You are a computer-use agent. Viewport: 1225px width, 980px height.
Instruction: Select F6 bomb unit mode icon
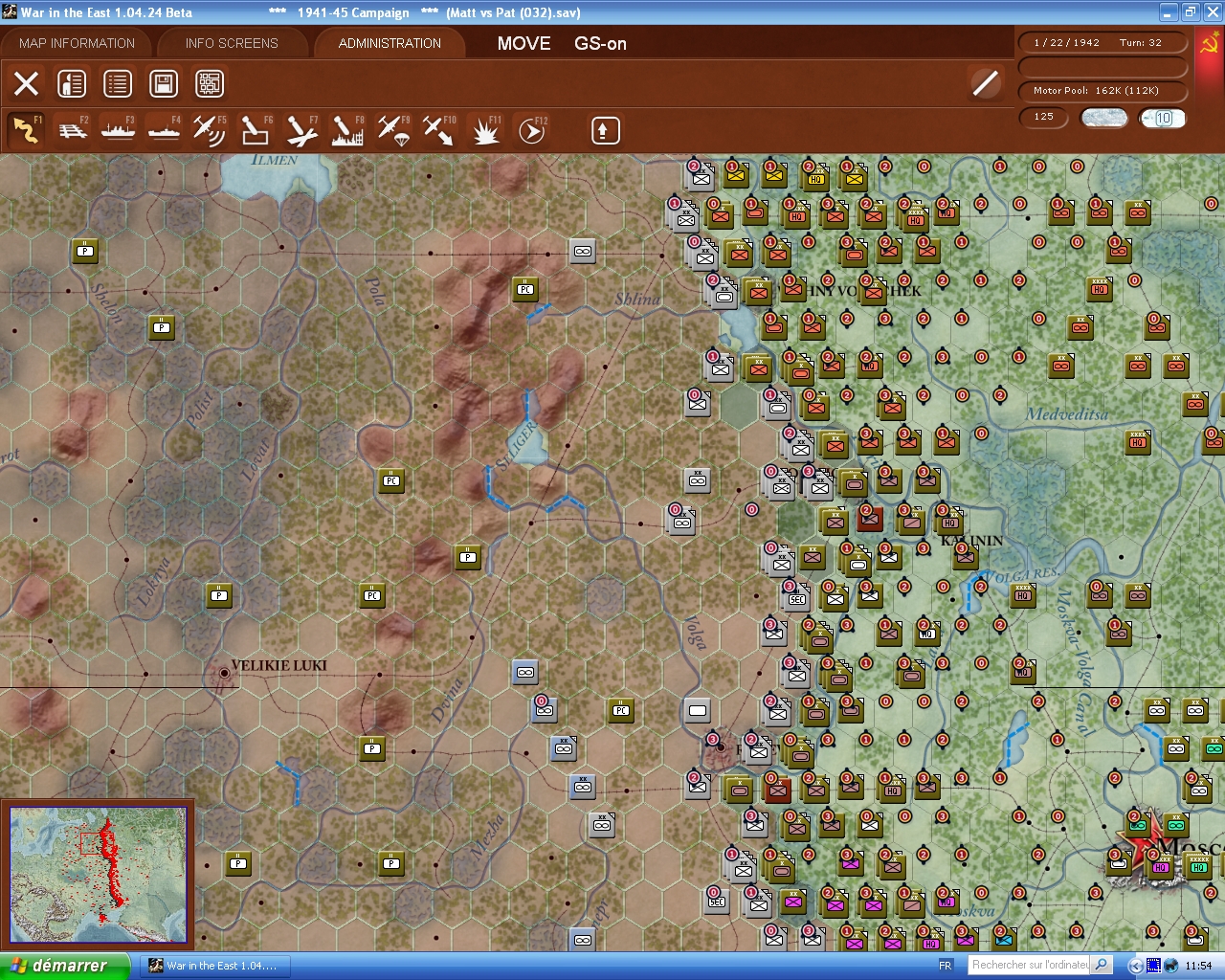[x=256, y=130]
